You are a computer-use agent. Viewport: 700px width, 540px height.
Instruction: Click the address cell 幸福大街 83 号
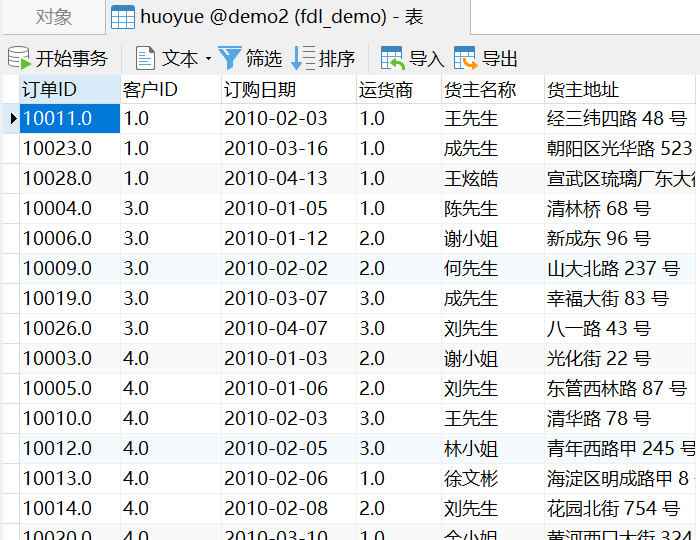click(620, 299)
